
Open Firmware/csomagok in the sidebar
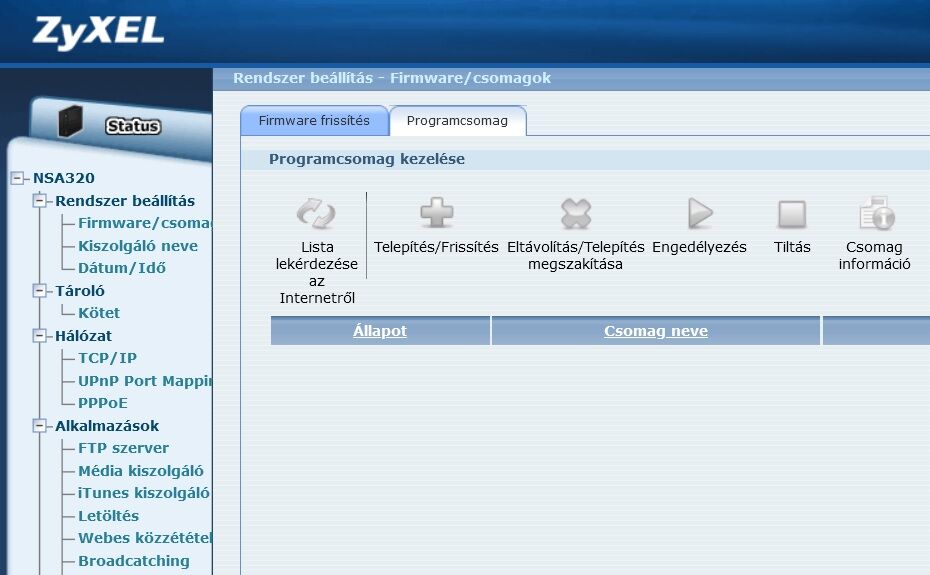(145, 223)
